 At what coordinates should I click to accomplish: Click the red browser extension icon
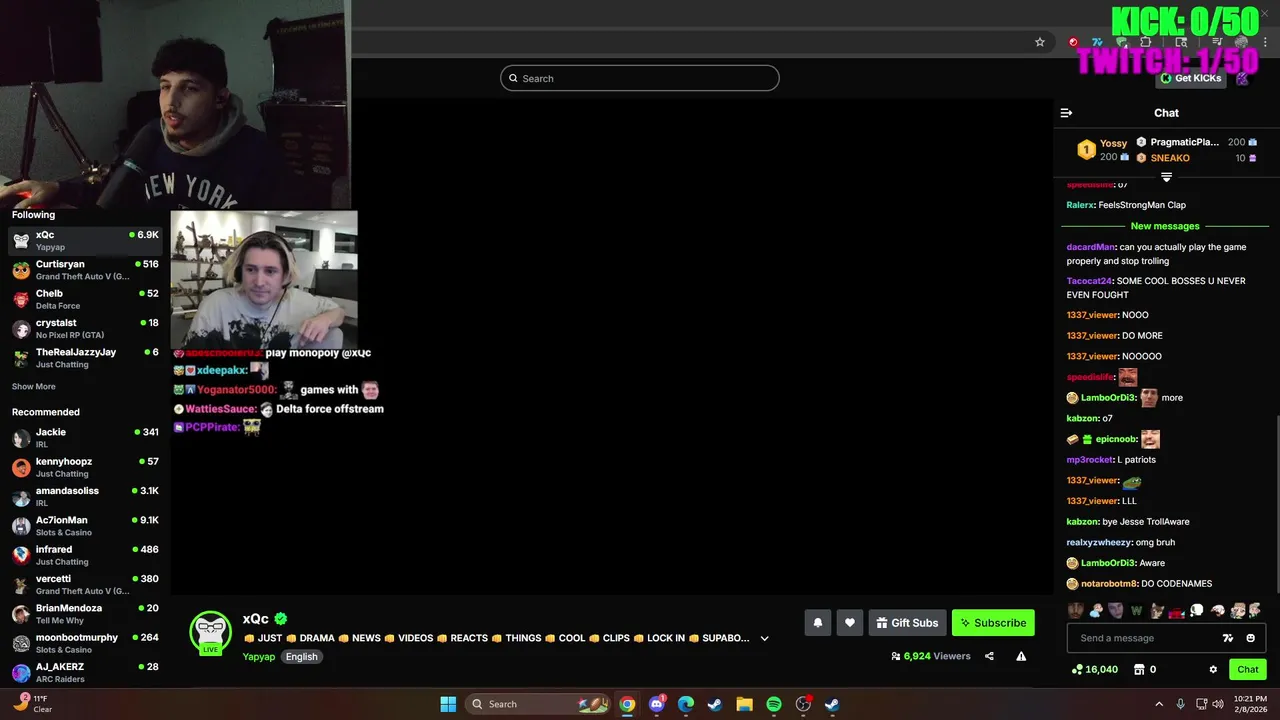(x=1073, y=42)
